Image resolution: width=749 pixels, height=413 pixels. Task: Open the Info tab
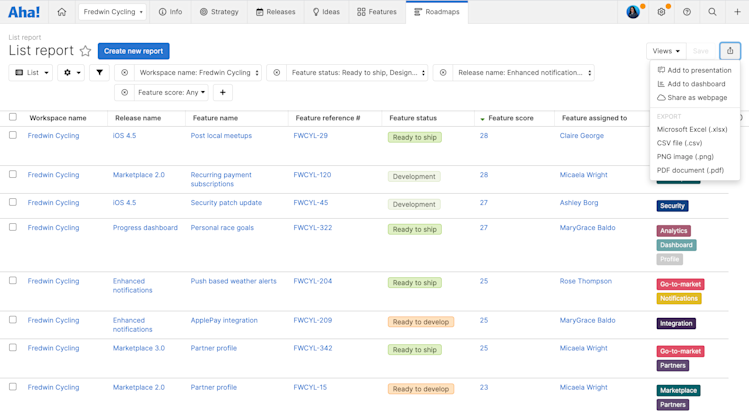(171, 12)
